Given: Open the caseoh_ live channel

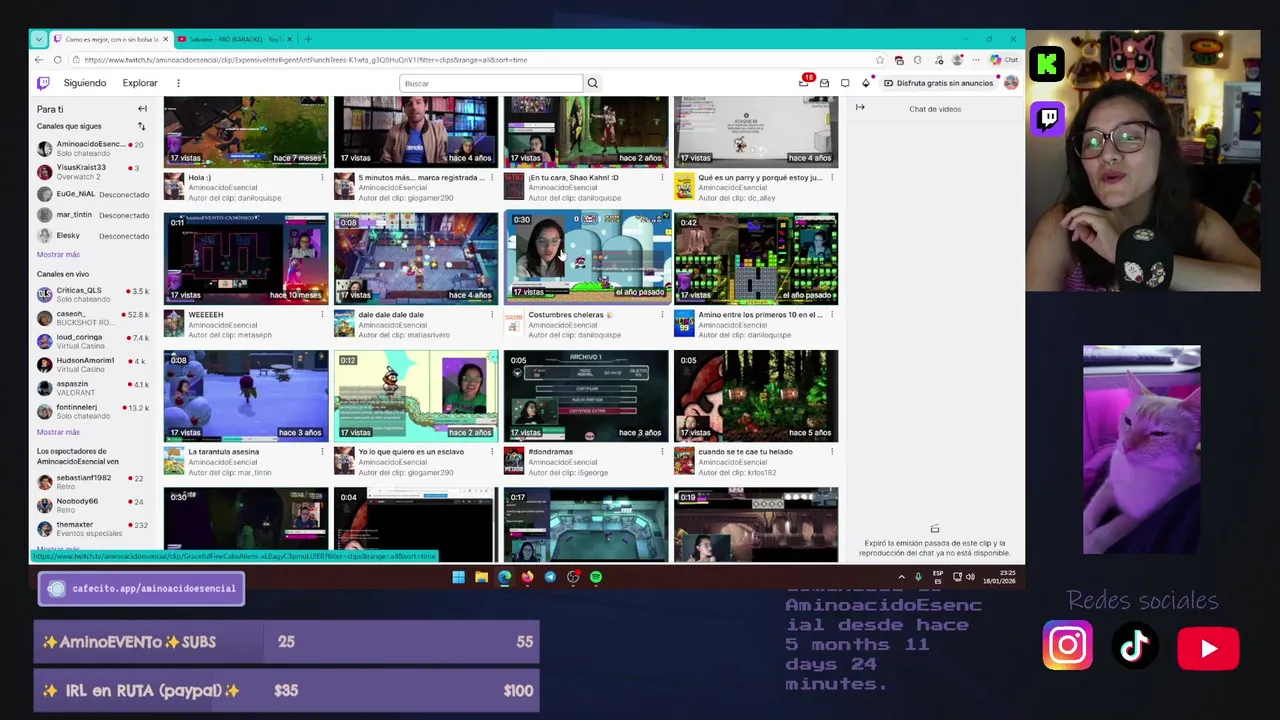Looking at the screenshot, I should click(92, 318).
